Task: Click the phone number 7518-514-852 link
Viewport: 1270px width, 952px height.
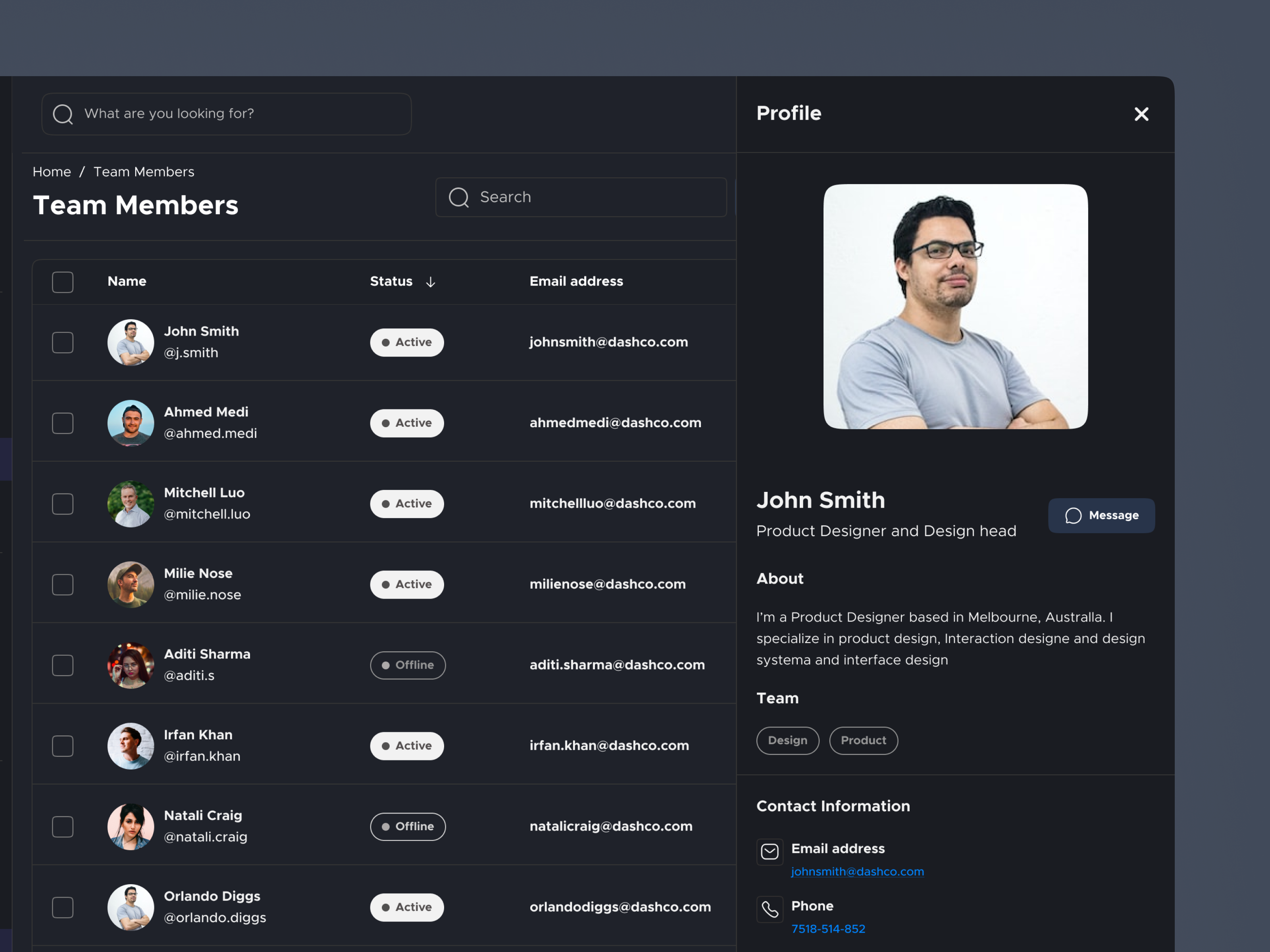Action: (x=828, y=929)
